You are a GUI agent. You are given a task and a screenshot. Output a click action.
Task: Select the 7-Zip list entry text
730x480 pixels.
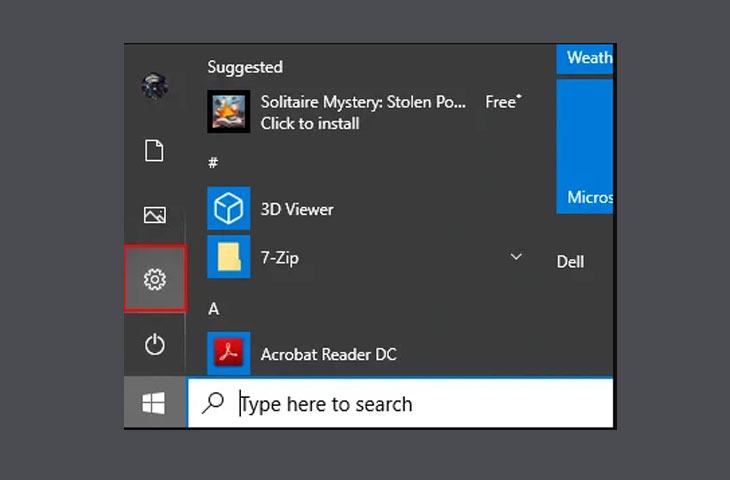coord(280,258)
